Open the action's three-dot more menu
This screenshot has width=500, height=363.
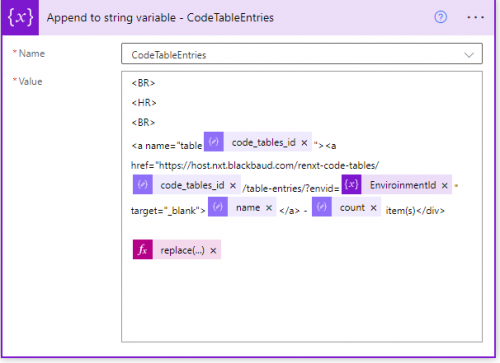point(475,17)
